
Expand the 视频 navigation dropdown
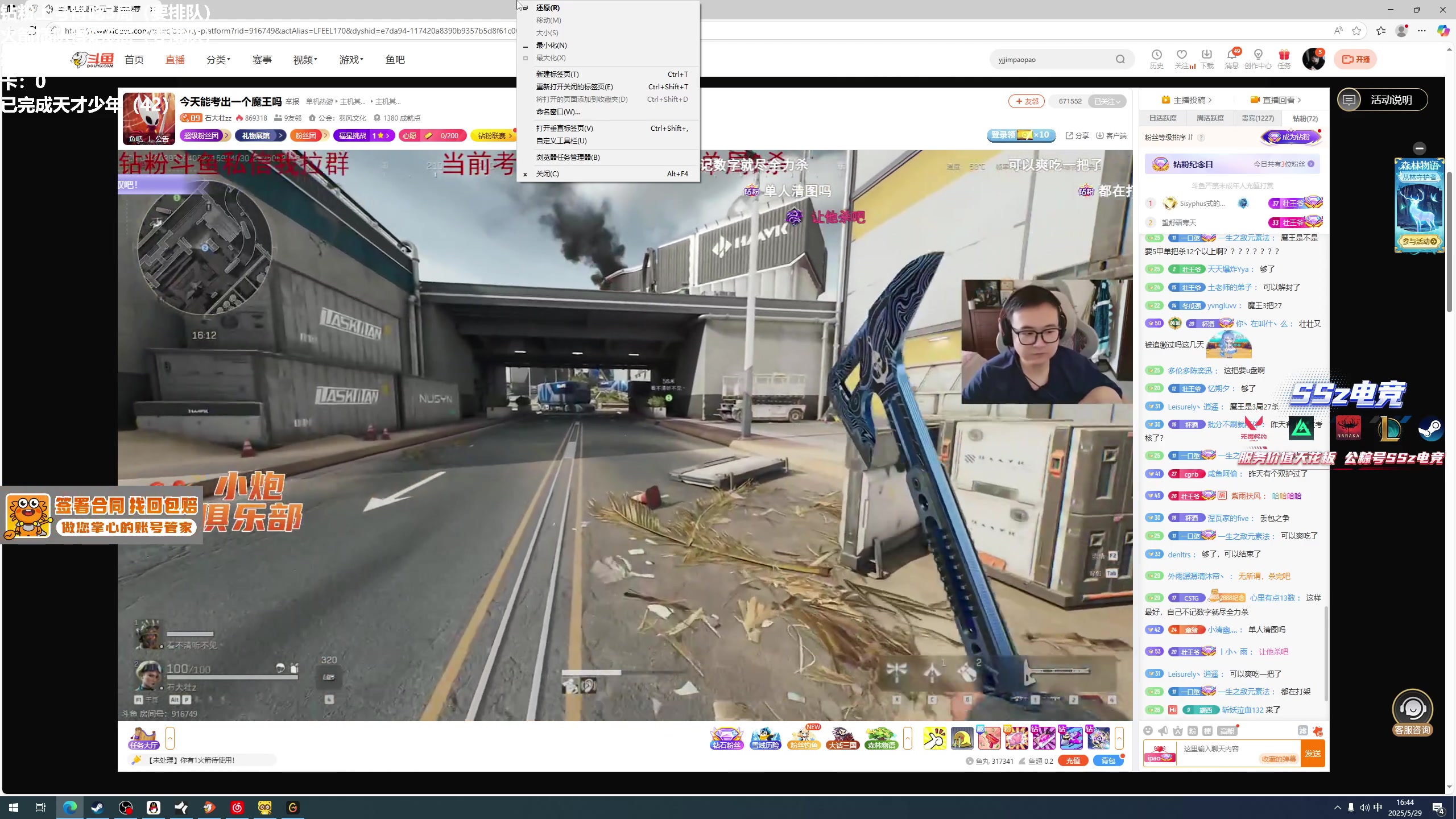pos(305,59)
